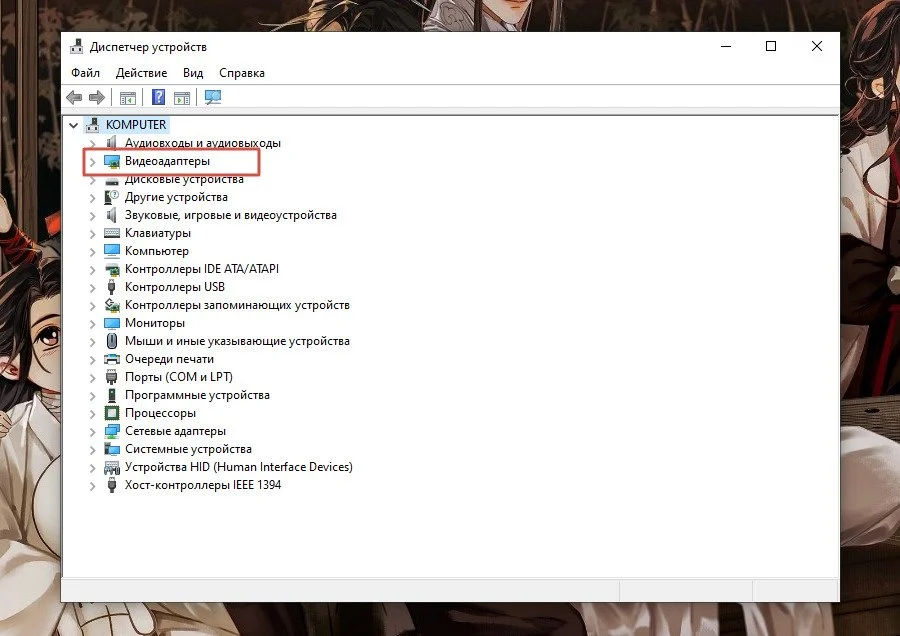
Task: Click the Системные устройства icon
Action: coord(112,449)
